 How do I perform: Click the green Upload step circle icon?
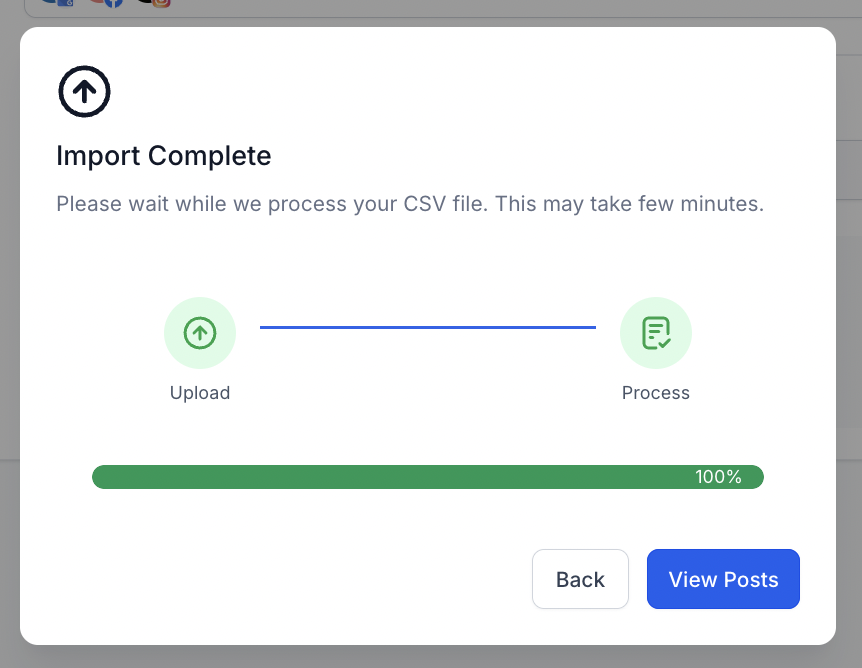pos(200,333)
